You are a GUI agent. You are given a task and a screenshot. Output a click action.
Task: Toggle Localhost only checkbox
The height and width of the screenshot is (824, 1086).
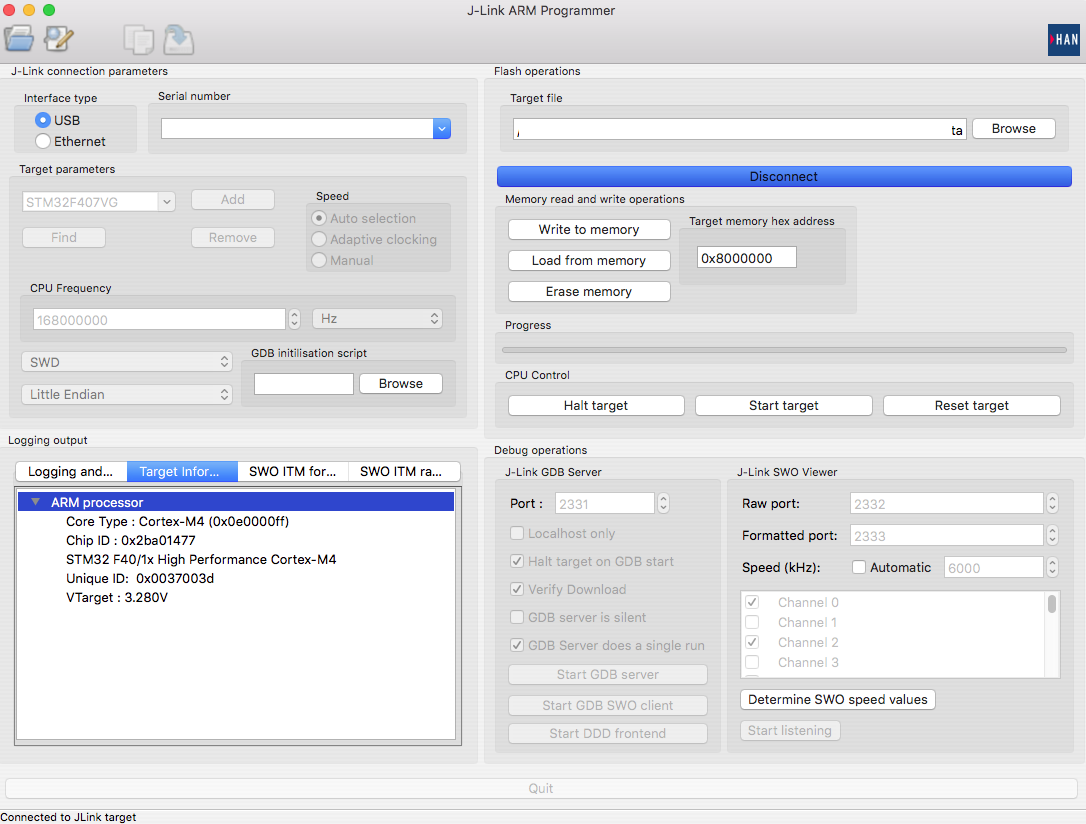click(x=517, y=533)
